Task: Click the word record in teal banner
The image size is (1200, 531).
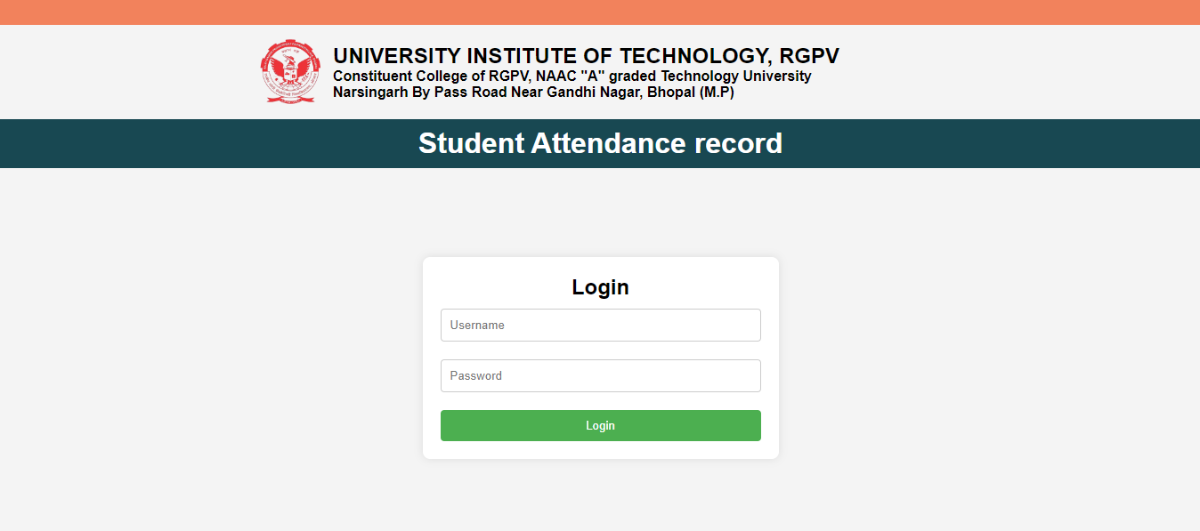Action: point(739,143)
